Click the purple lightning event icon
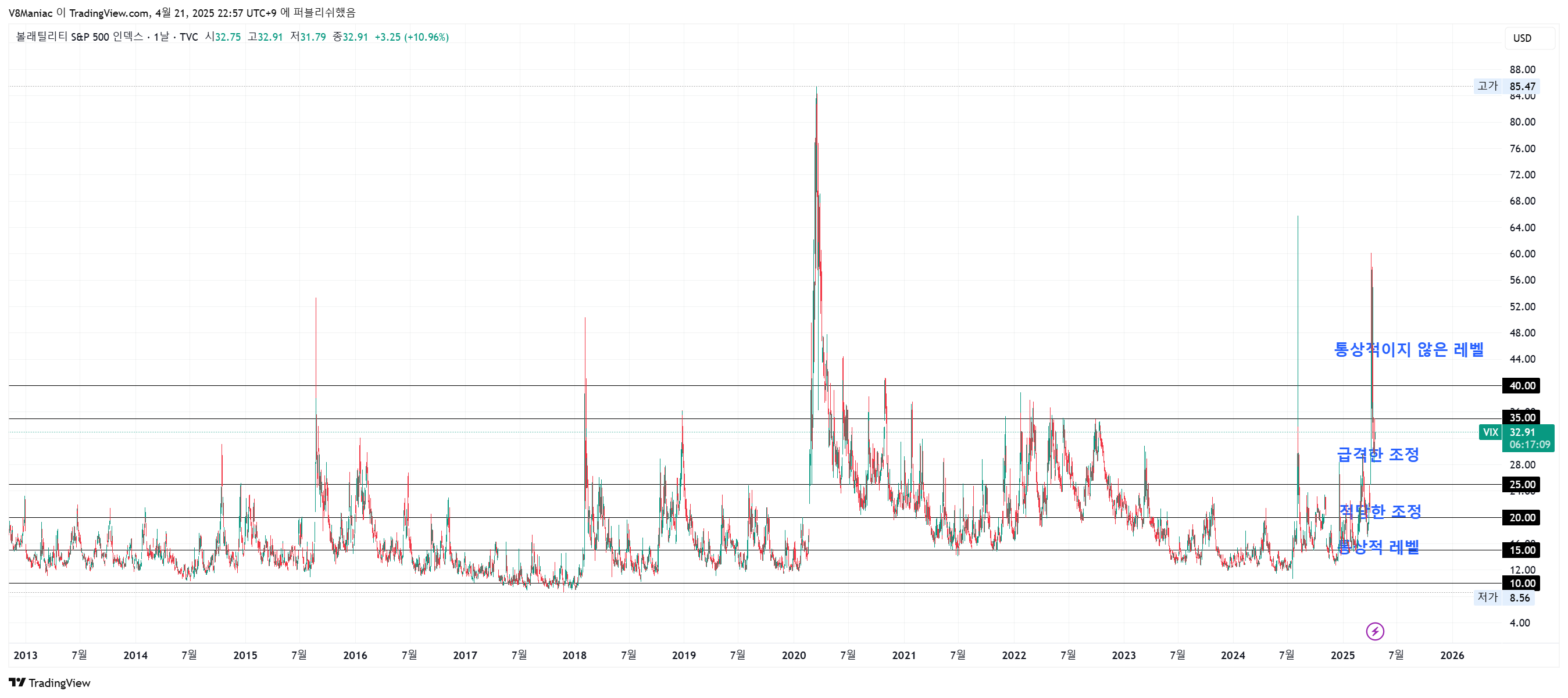Image resolution: width=1568 pixels, height=698 pixels. [1374, 631]
